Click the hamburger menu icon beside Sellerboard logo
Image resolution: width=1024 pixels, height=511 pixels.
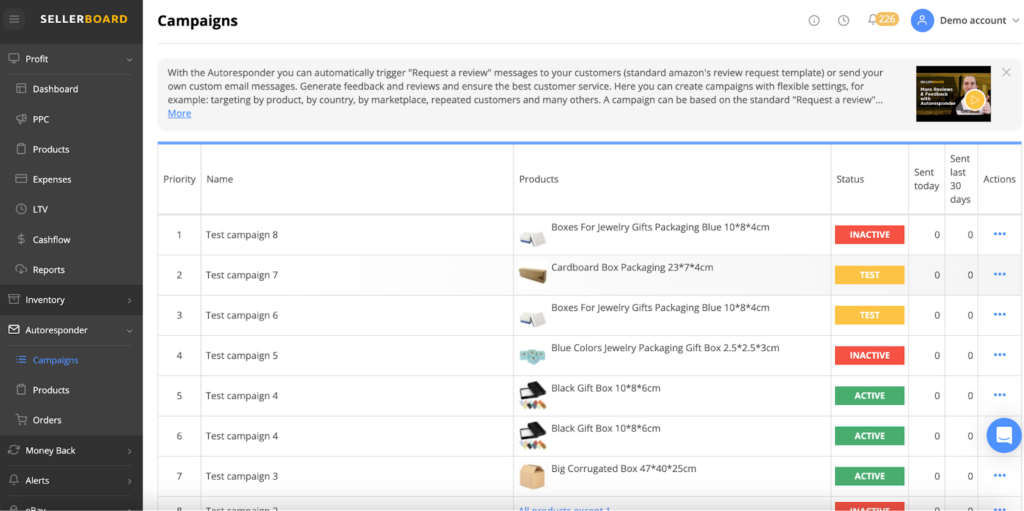pos(14,20)
